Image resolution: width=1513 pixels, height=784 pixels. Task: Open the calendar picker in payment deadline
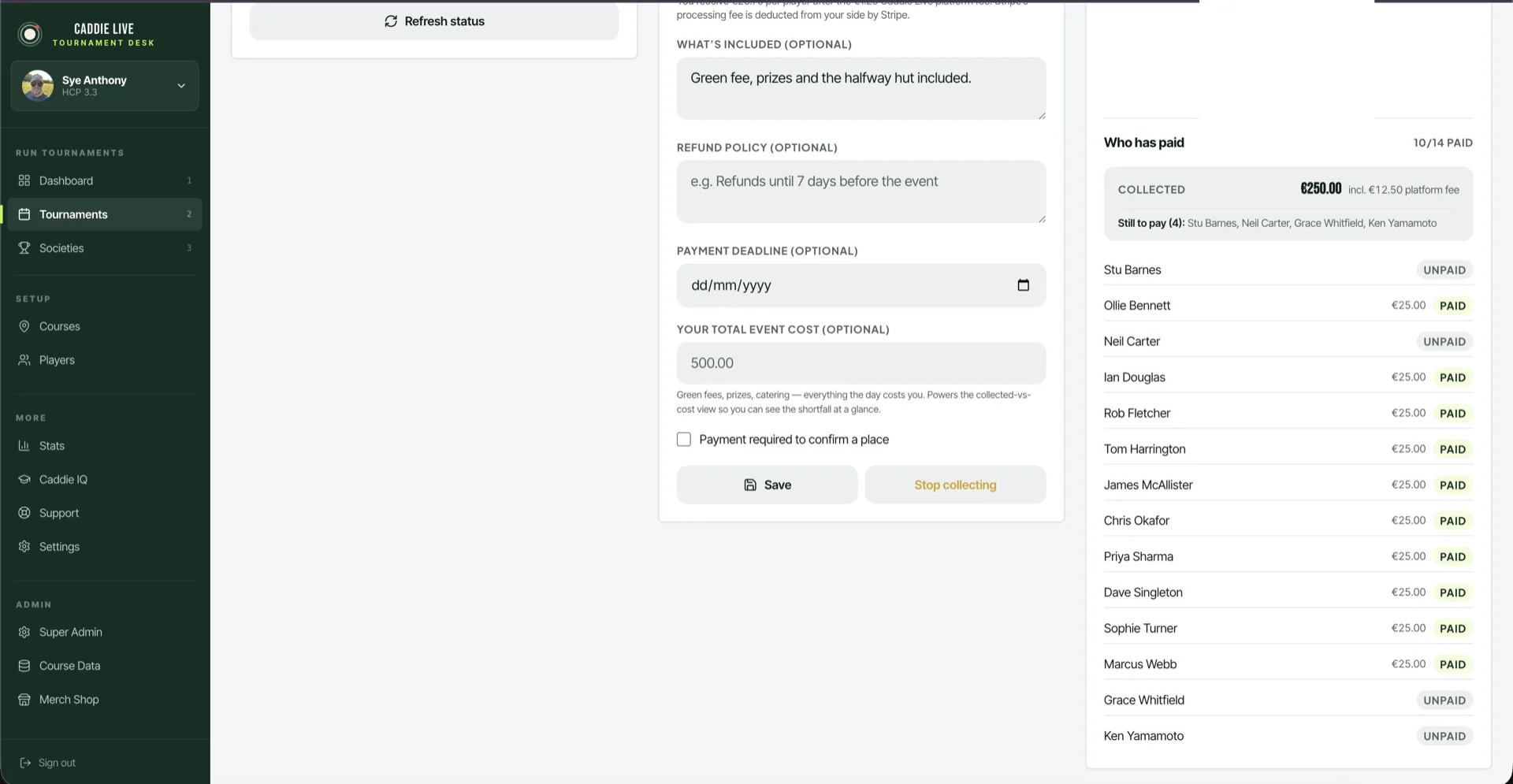(1023, 285)
